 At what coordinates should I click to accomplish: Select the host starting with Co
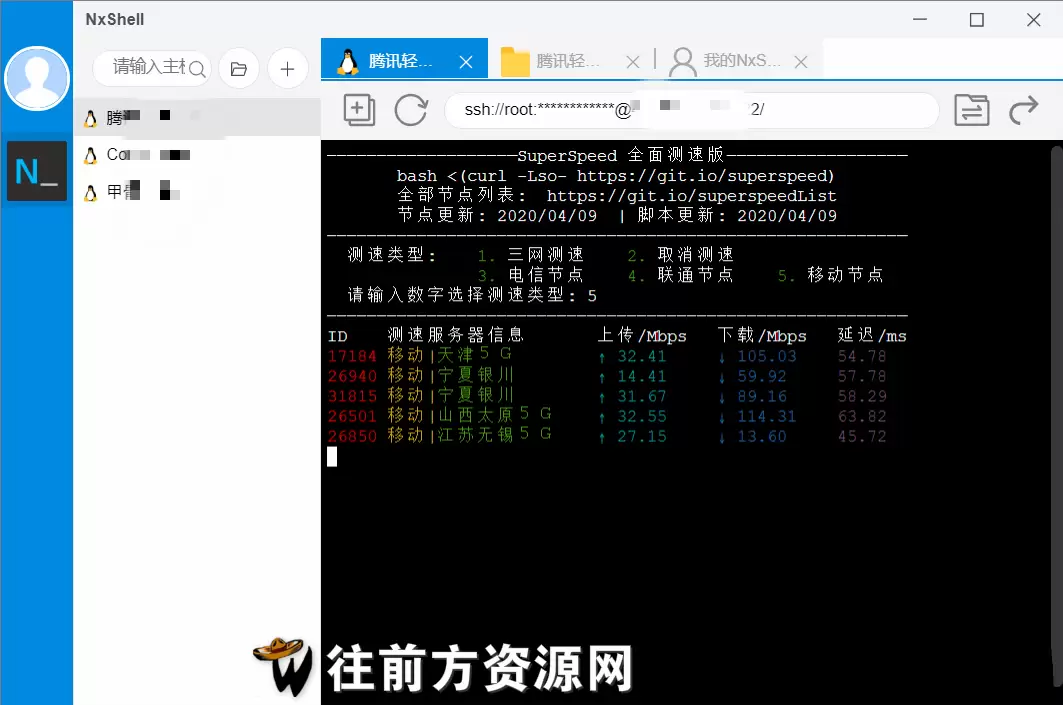(197, 155)
